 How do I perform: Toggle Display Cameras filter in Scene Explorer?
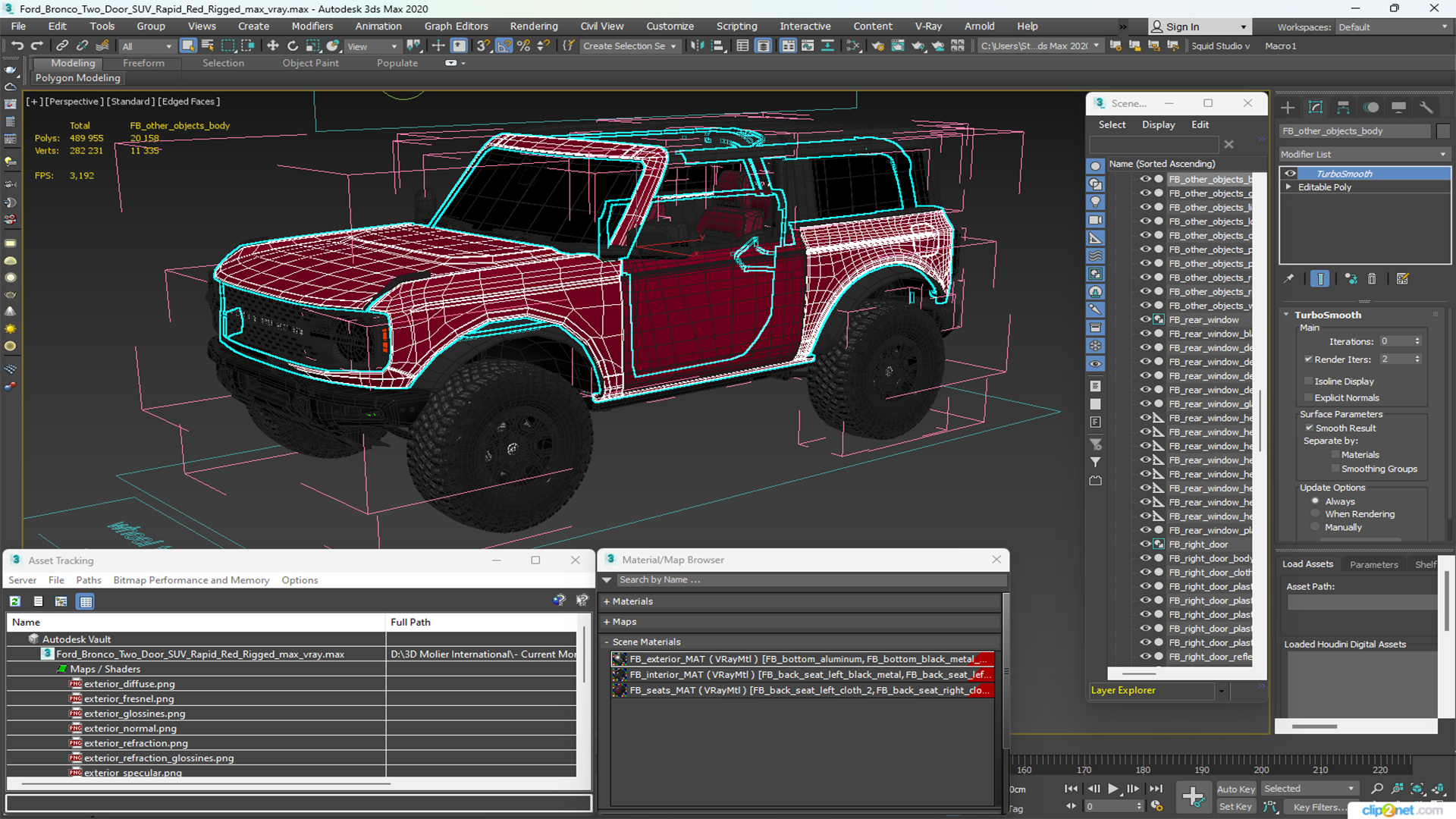1096,221
